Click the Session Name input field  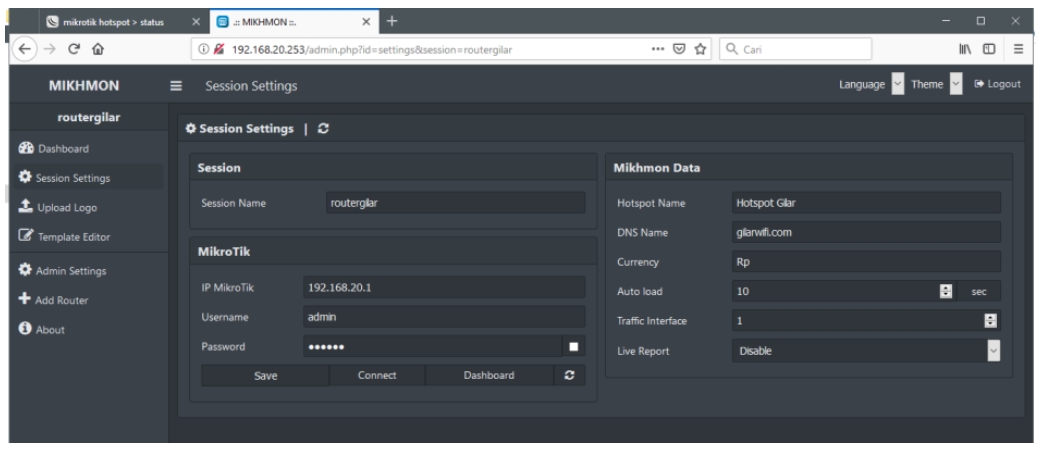point(456,203)
